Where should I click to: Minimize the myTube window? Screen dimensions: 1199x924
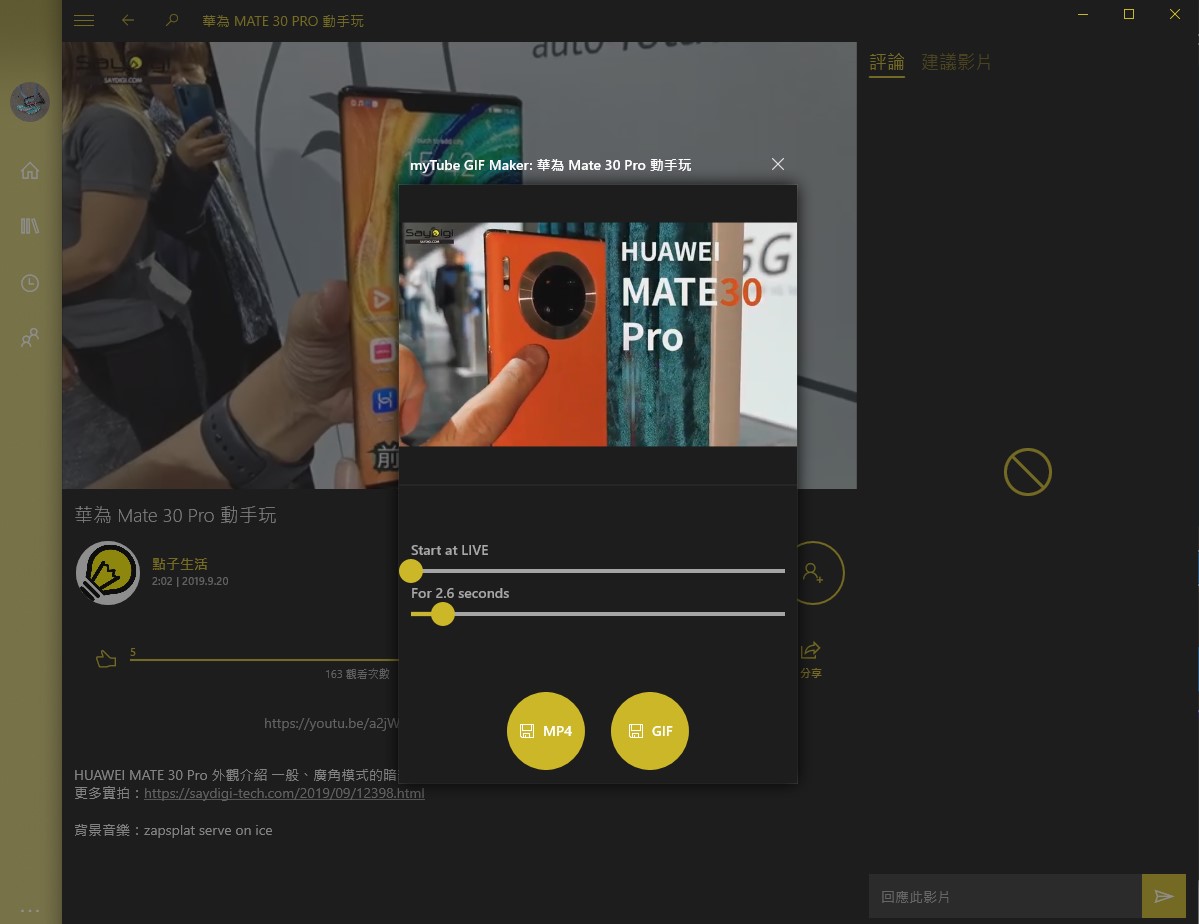click(1083, 14)
